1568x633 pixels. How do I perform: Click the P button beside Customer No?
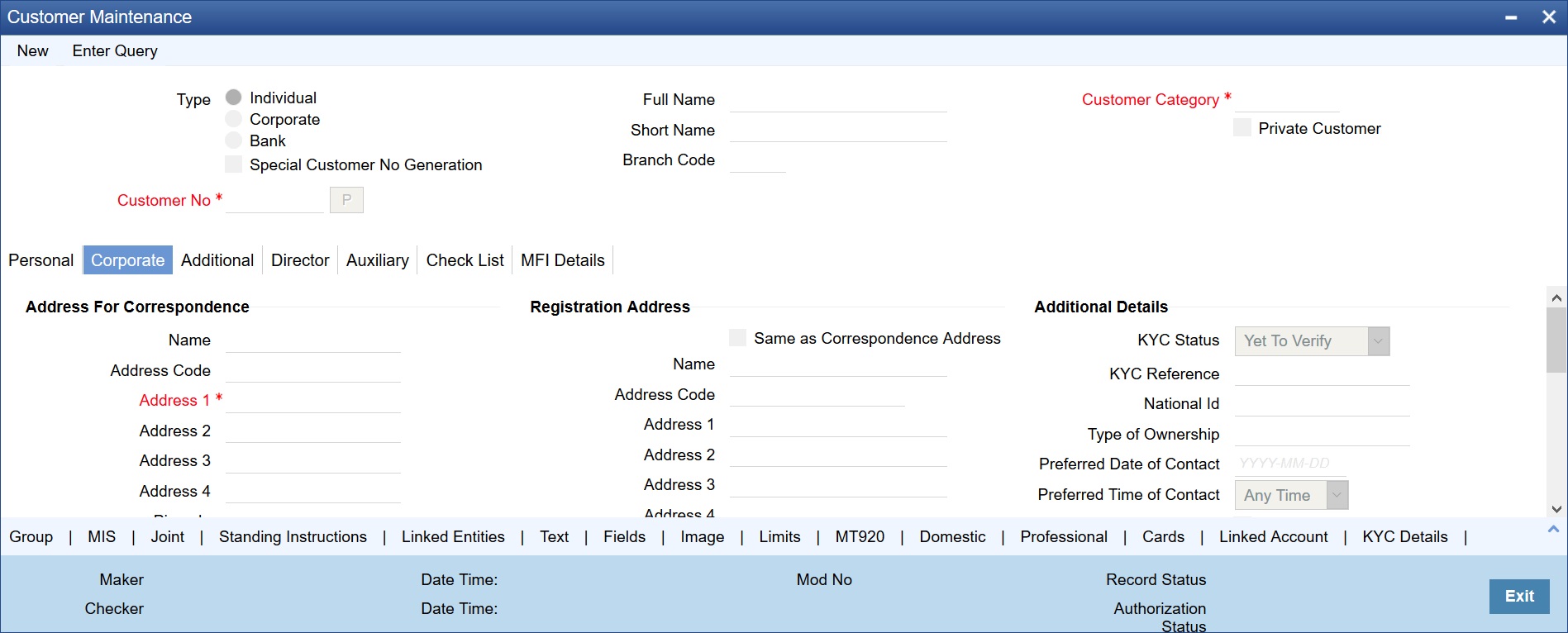(346, 200)
